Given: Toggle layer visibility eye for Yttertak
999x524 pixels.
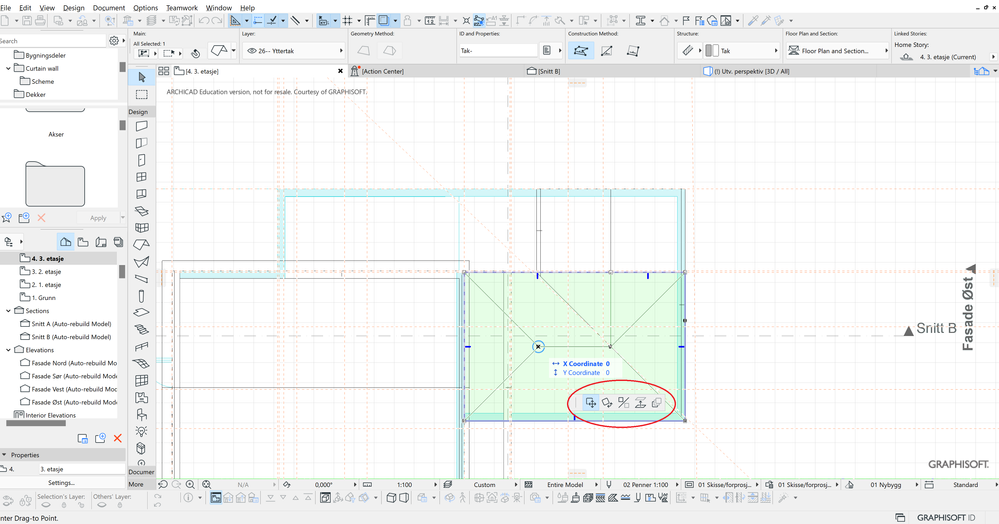Looking at the screenshot, I should [x=252, y=50].
